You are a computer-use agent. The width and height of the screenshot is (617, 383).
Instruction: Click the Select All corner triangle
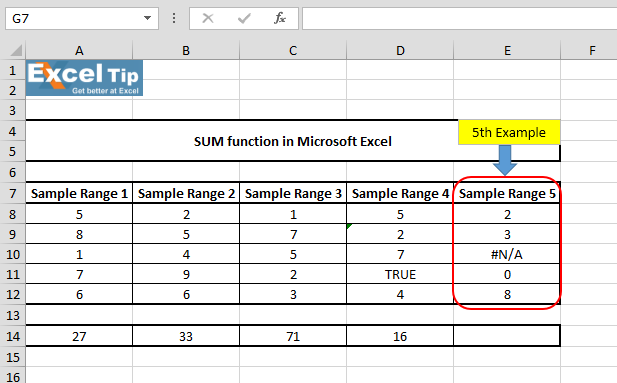(16, 50)
